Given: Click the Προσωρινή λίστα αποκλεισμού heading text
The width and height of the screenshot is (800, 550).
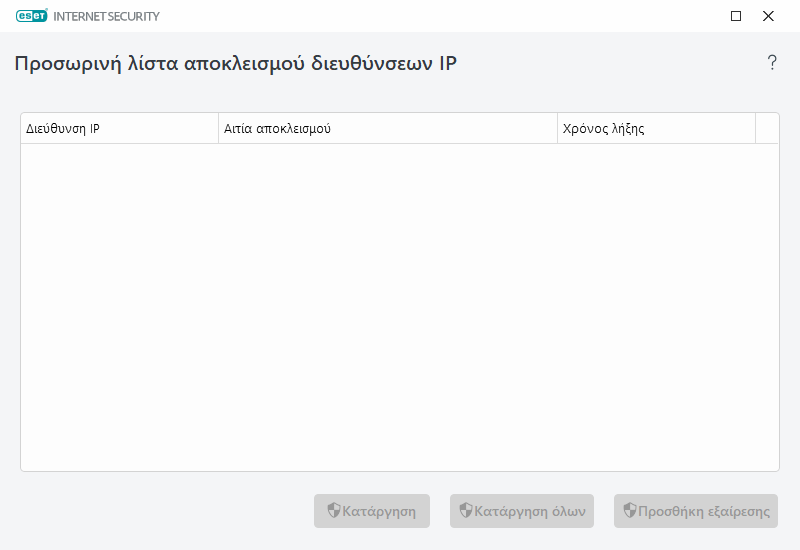Looking at the screenshot, I should pyautogui.click(x=236, y=64).
